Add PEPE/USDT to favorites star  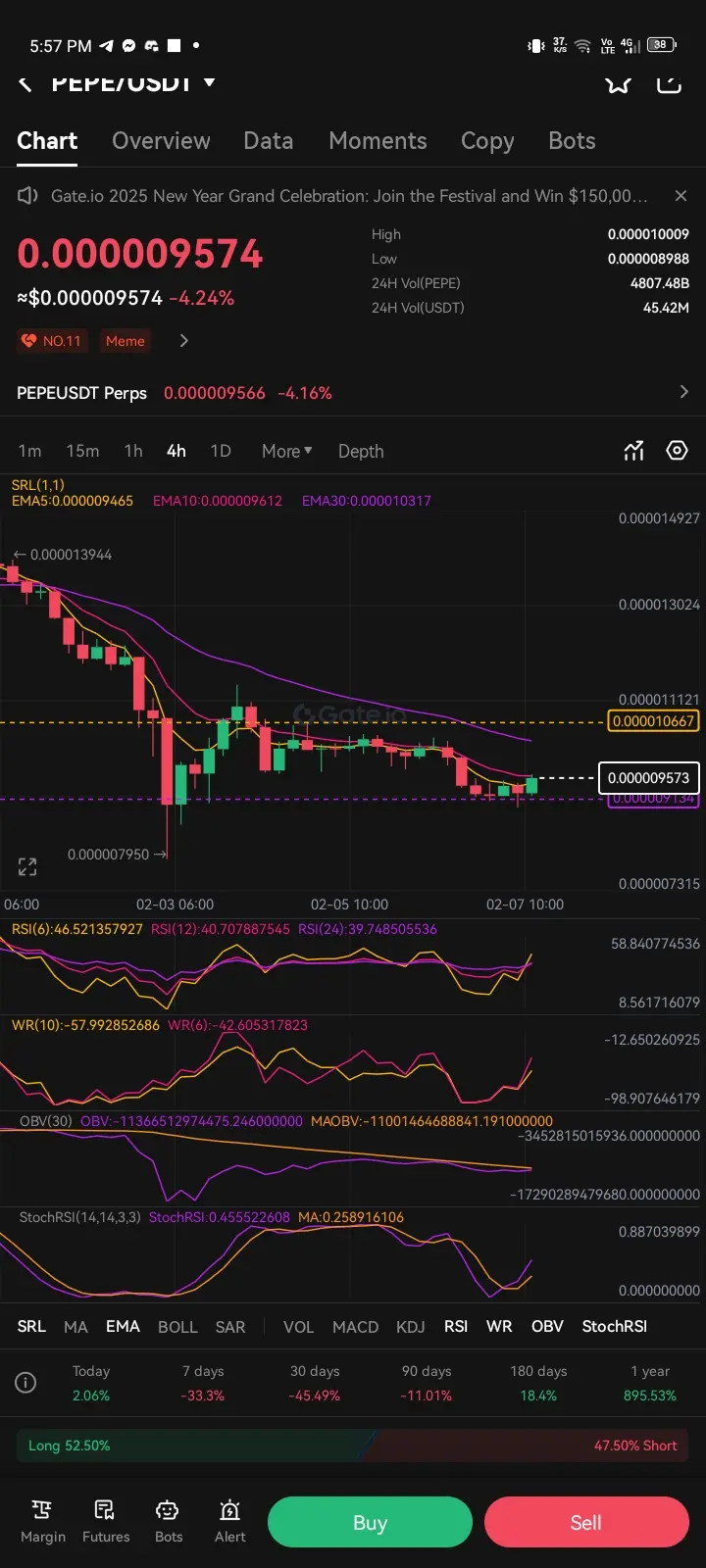coord(618,84)
